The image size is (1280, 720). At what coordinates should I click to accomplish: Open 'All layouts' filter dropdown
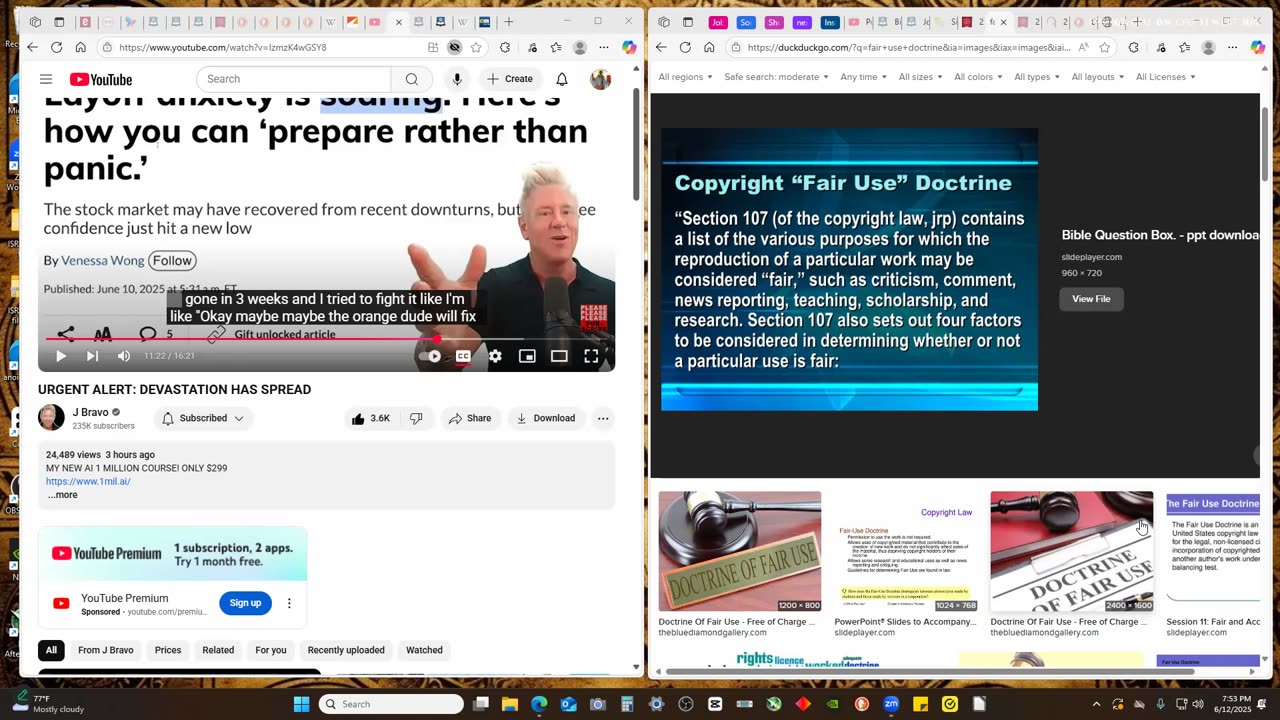pyautogui.click(x=1097, y=77)
